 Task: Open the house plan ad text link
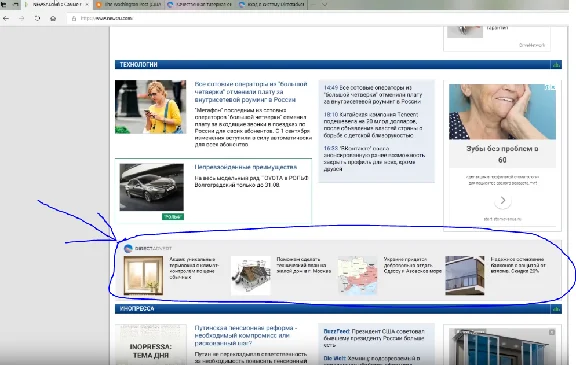pyautogui.click(x=304, y=265)
